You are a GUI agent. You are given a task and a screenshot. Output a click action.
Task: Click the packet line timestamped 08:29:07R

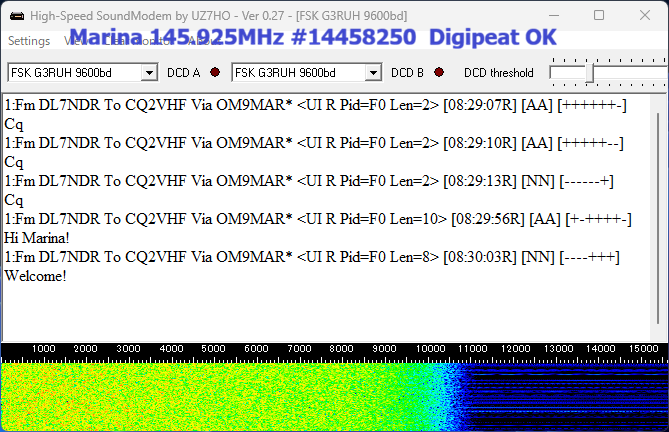tap(315, 105)
